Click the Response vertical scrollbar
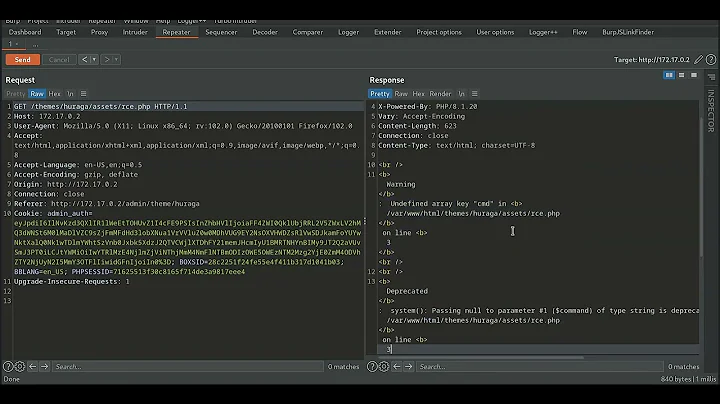The width and height of the screenshot is (720, 404). click(x=701, y=187)
